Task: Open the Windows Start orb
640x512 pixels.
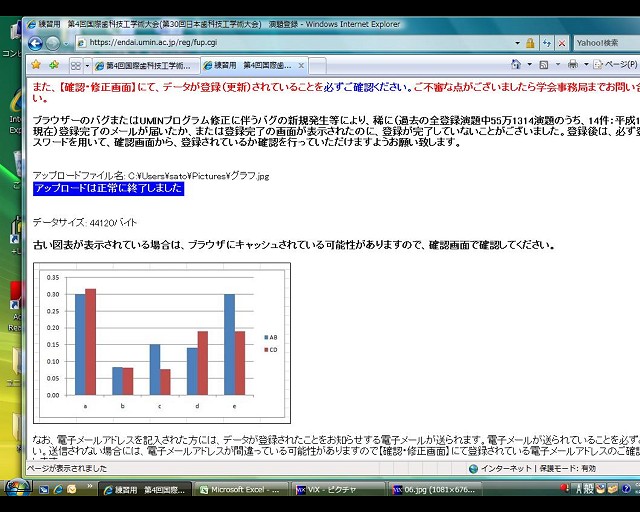Action: click(x=17, y=488)
